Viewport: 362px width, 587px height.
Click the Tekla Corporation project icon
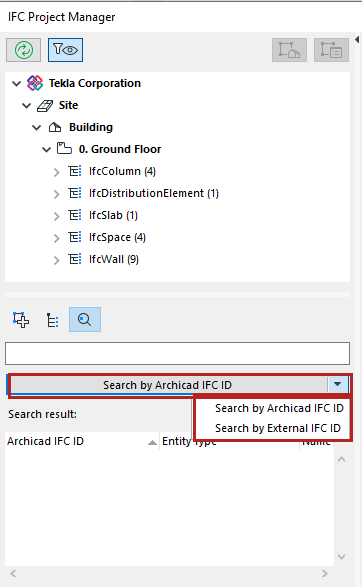tap(35, 83)
